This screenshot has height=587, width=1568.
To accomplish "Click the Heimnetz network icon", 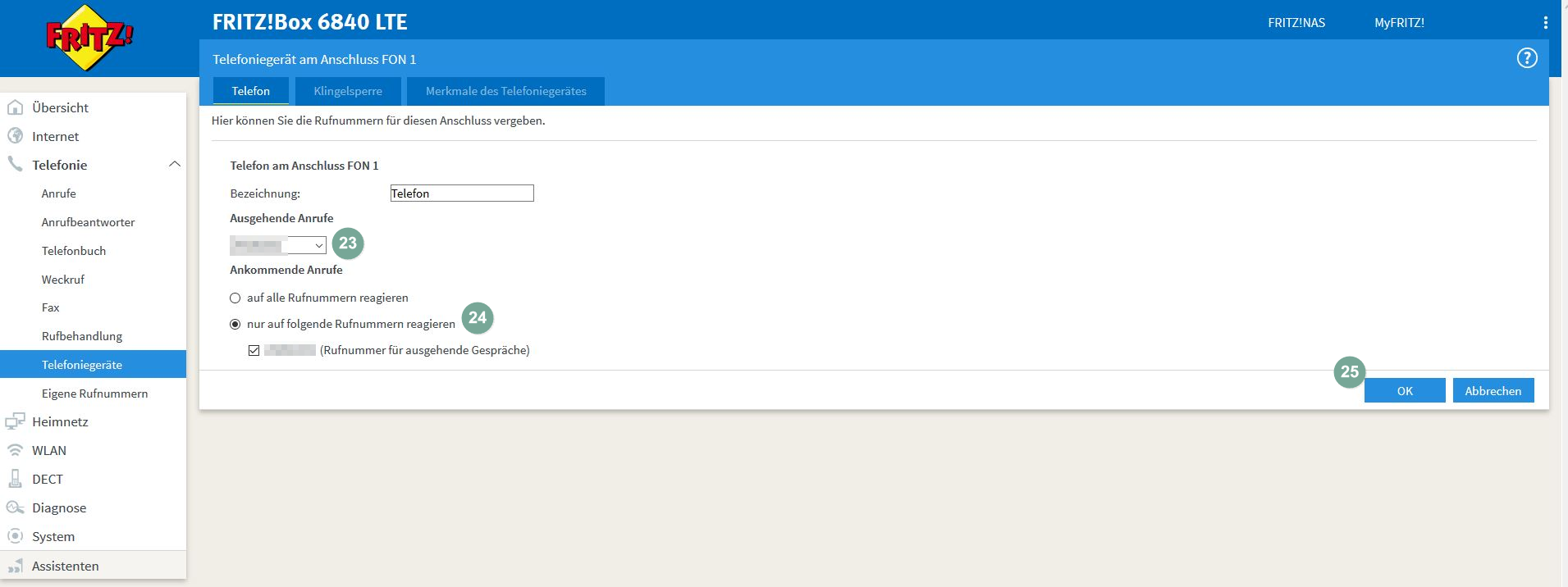I will 15,421.
